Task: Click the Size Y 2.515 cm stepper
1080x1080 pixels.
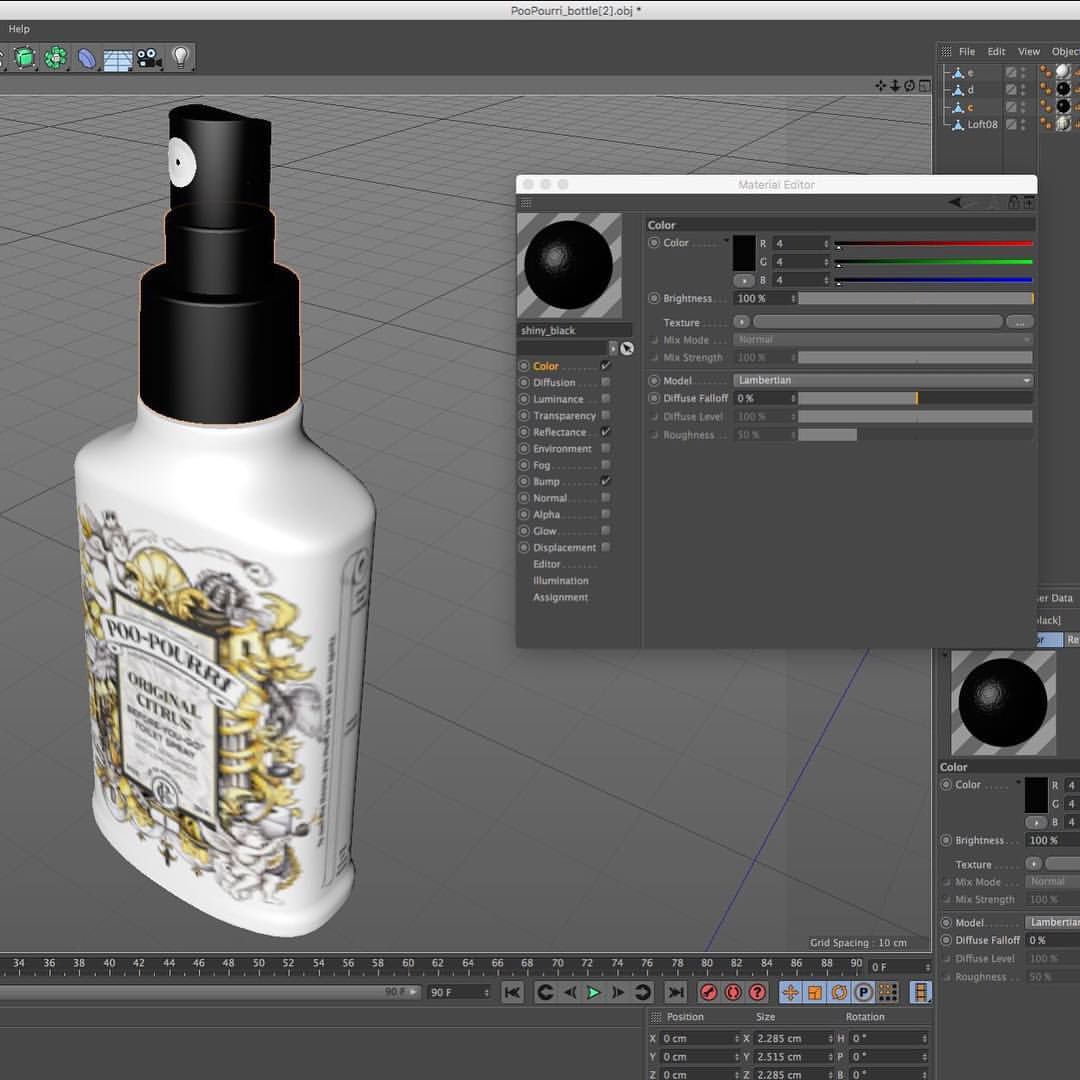Action: point(831,1057)
